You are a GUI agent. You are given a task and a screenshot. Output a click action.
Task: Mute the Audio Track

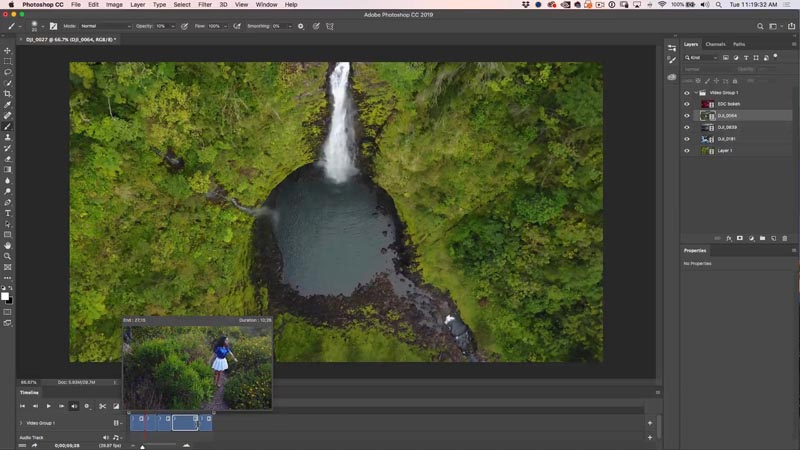106,437
